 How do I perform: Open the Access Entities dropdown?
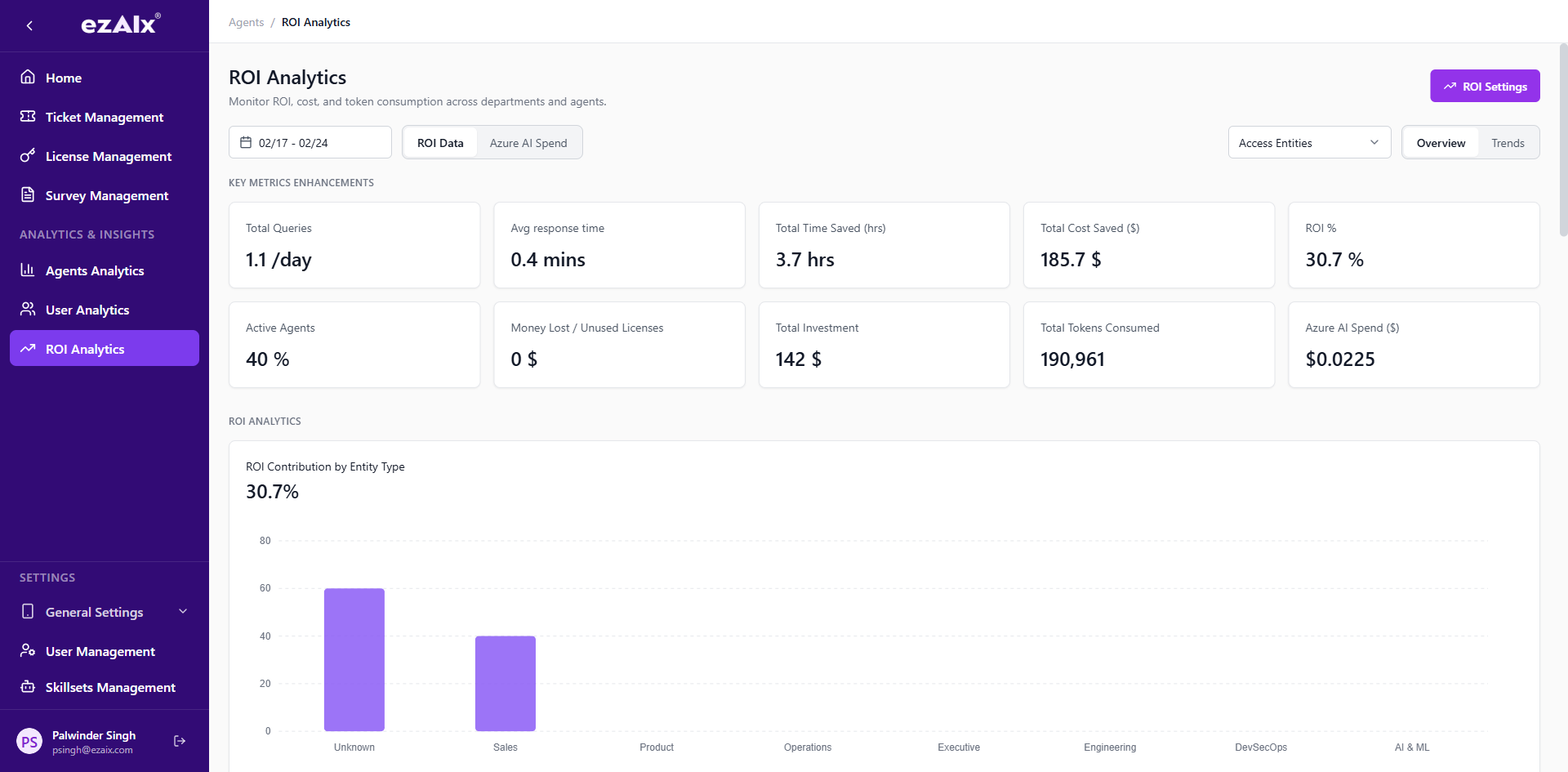[1308, 142]
